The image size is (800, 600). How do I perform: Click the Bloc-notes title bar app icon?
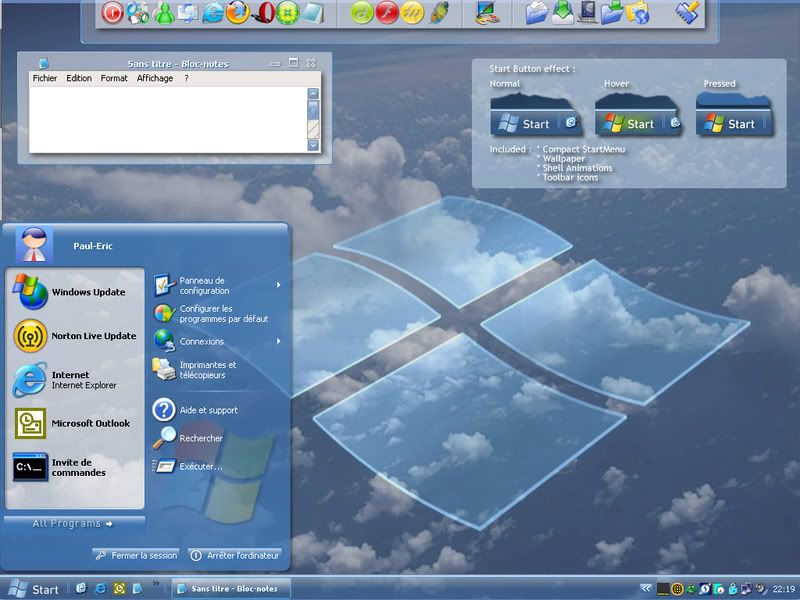point(44,63)
